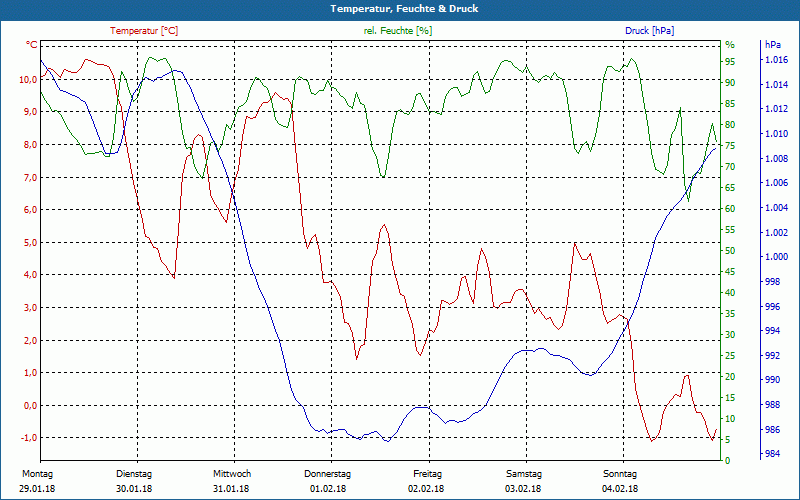
Task: Click the date '29.01.18'
Action: [37, 489]
